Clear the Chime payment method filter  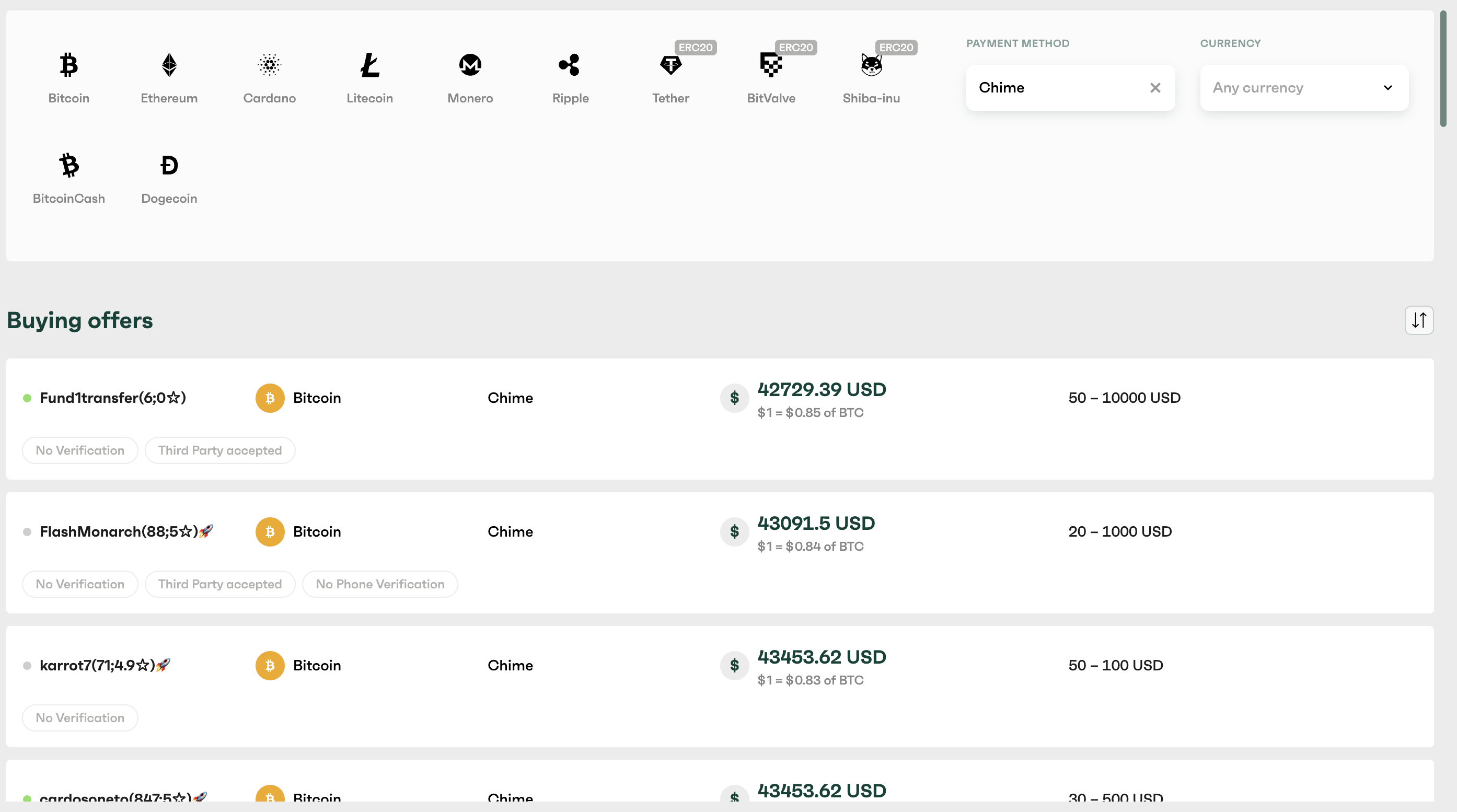[1155, 88]
